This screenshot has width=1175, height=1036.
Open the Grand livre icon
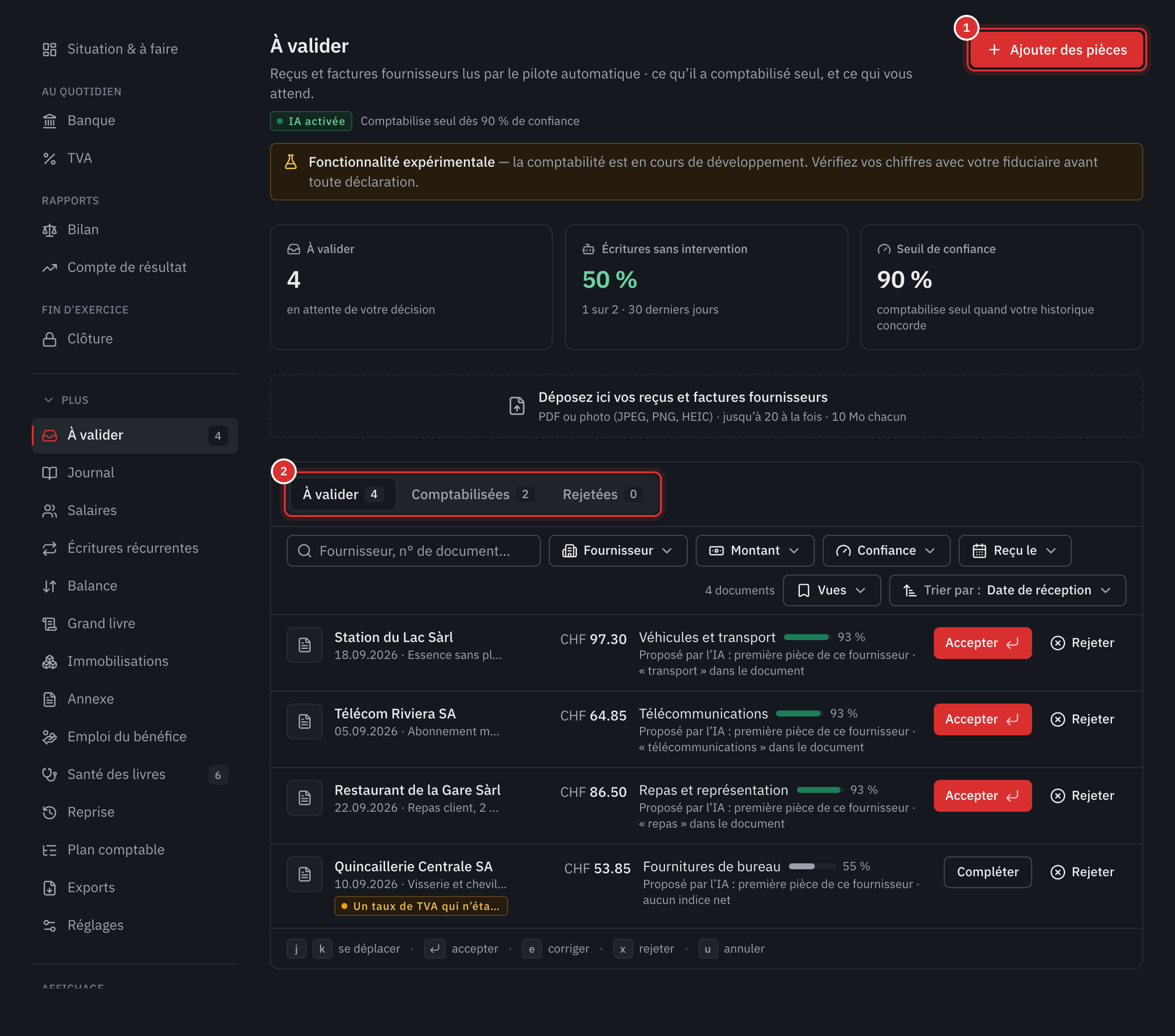coord(50,624)
